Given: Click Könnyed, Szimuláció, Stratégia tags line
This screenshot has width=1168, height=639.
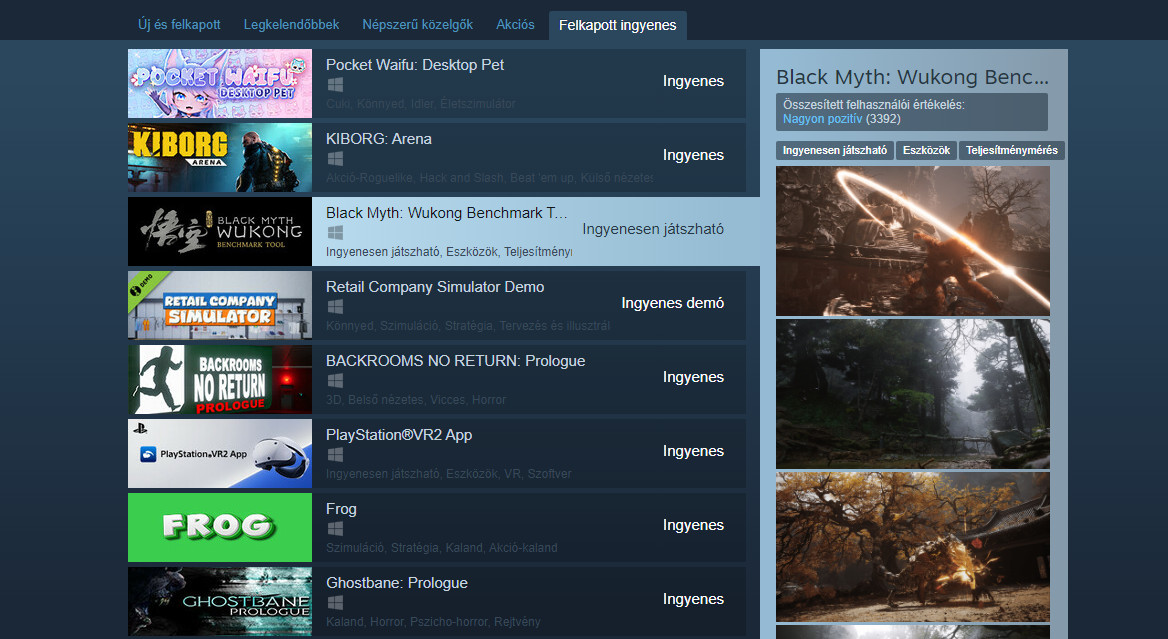Looking at the screenshot, I should coord(468,326).
